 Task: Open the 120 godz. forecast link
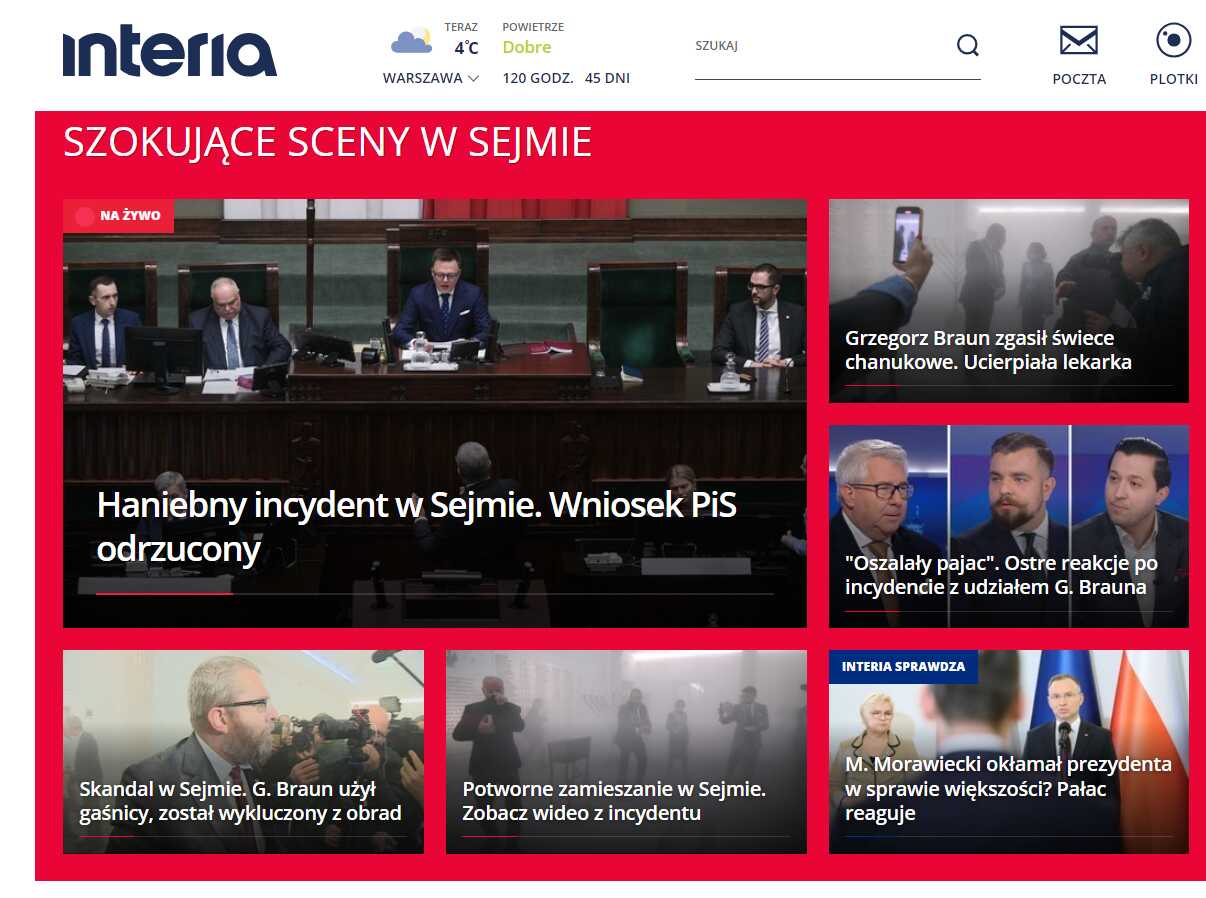click(538, 78)
